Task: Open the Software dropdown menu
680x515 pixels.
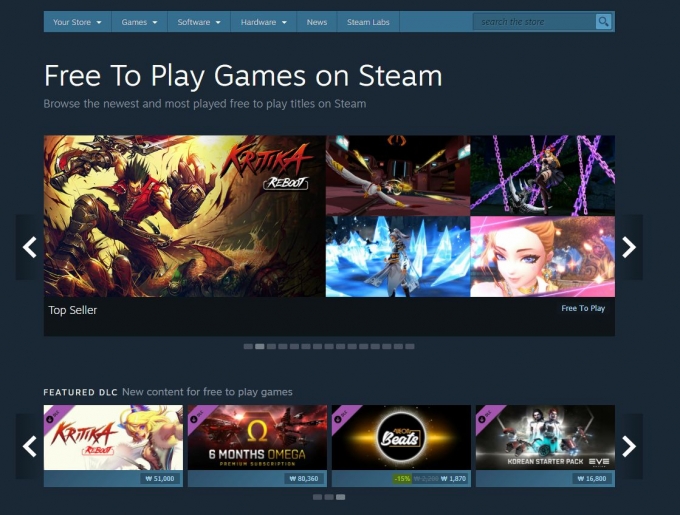Action: pyautogui.click(x=199, y=22)
